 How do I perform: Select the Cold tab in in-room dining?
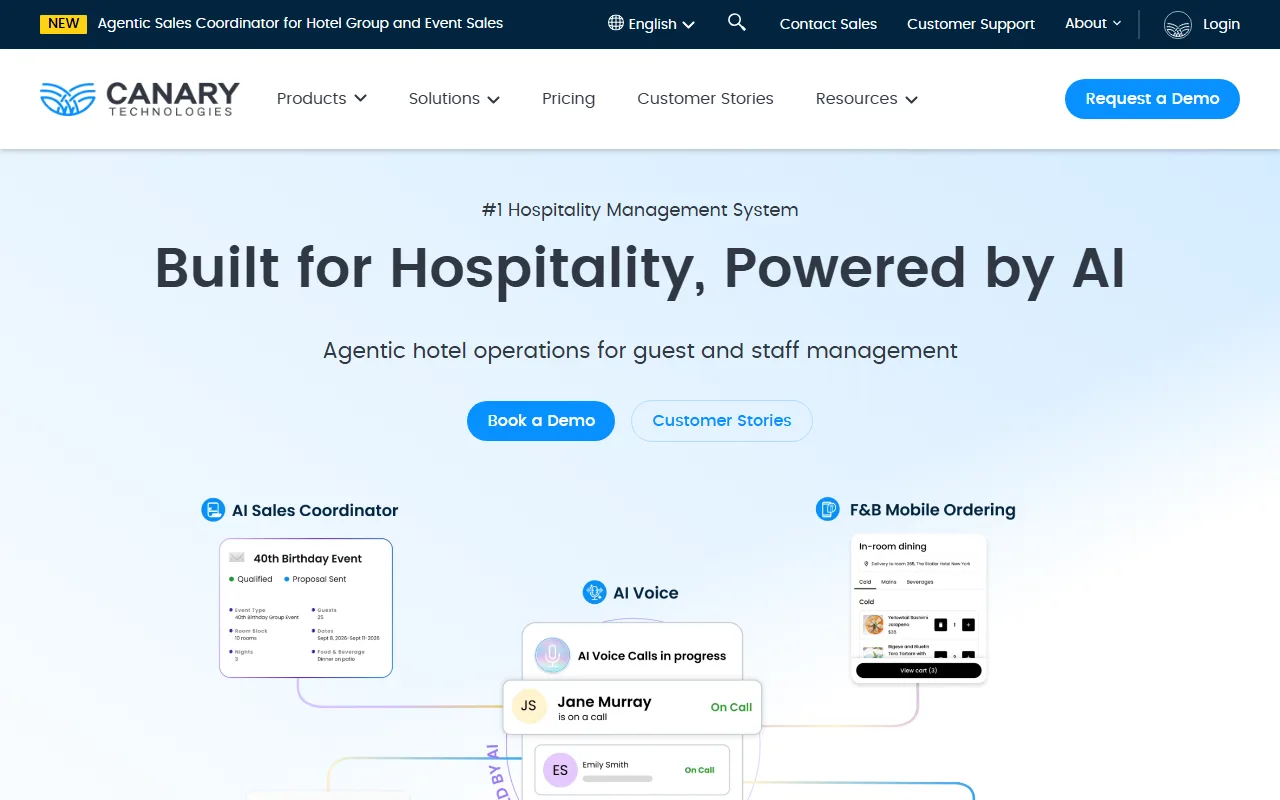865,582
